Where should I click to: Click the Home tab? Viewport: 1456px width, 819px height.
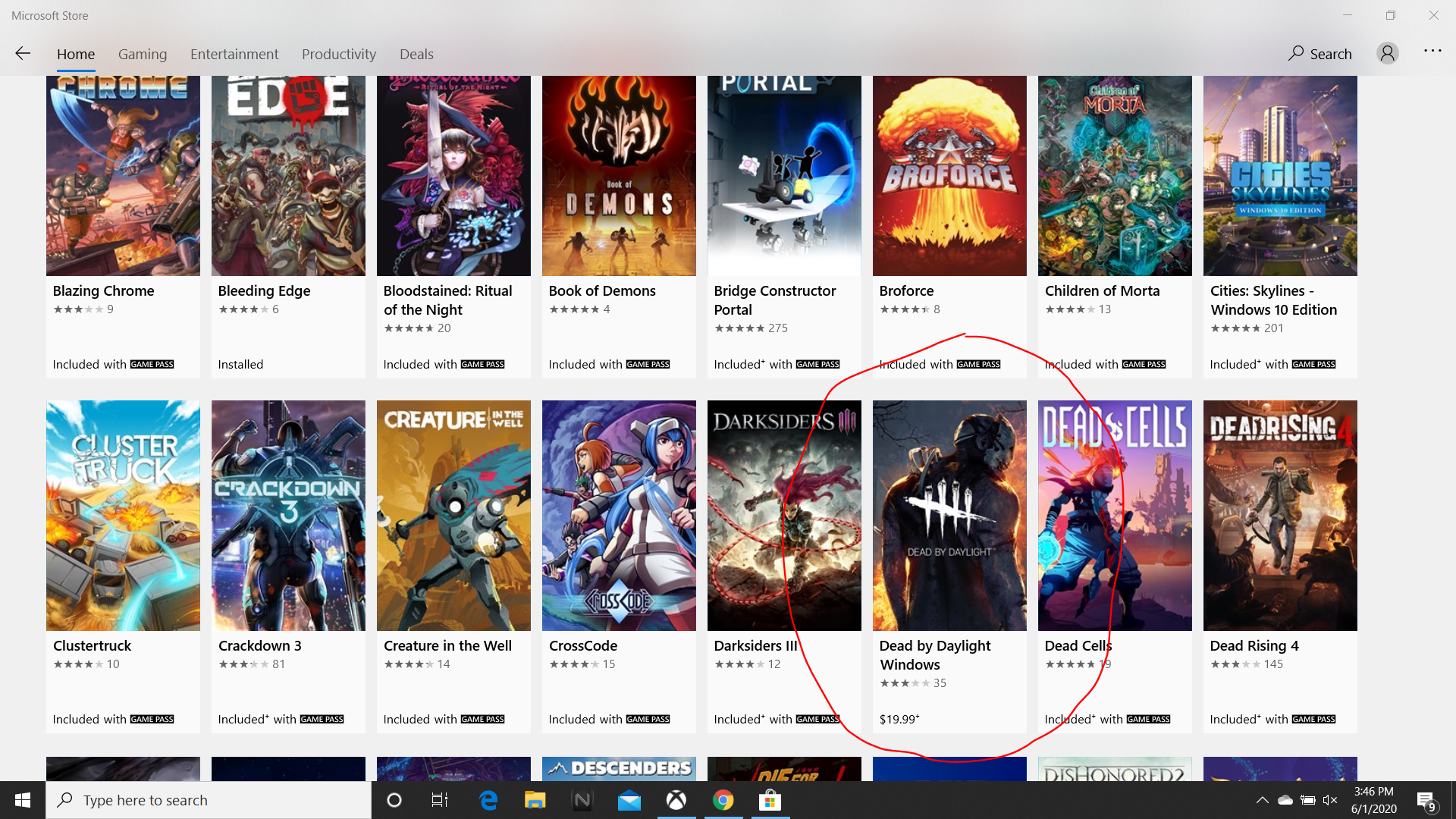click(75, 54)
